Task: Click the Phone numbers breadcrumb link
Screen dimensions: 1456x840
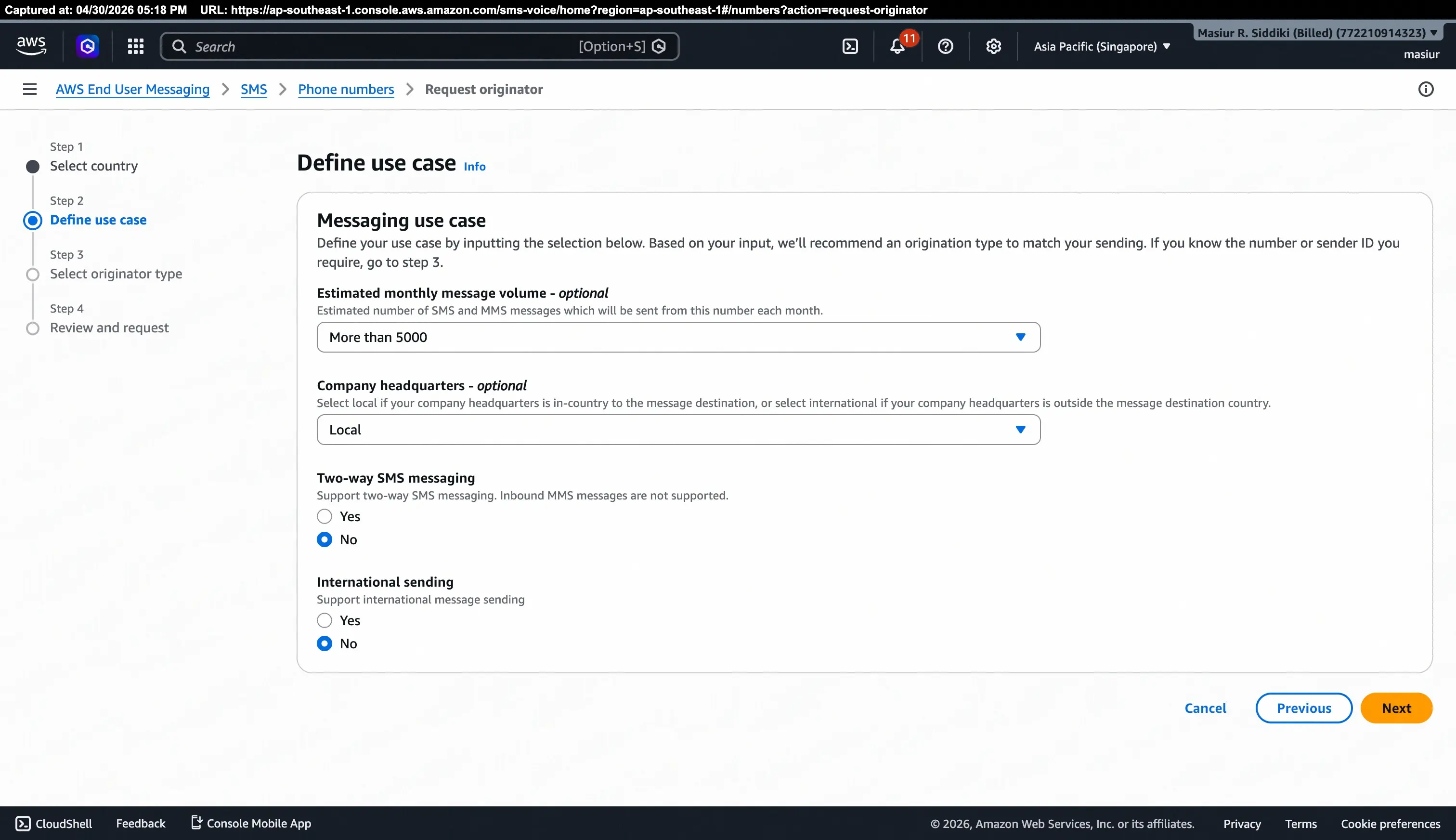Action: (x=346, y=90)
